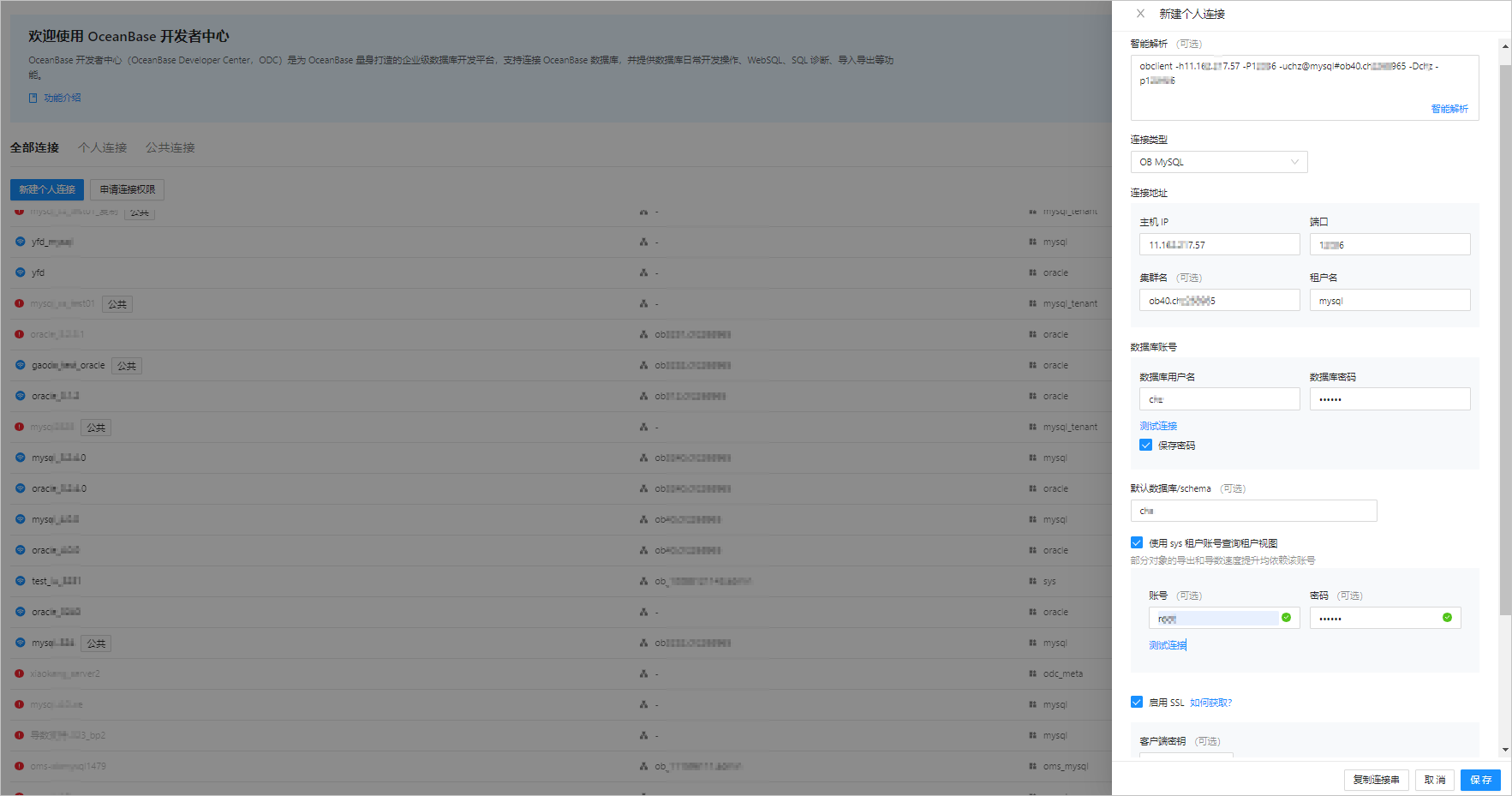
Task: Click the 智能解析 link in the parse box
Action: tap(1449, 109)
